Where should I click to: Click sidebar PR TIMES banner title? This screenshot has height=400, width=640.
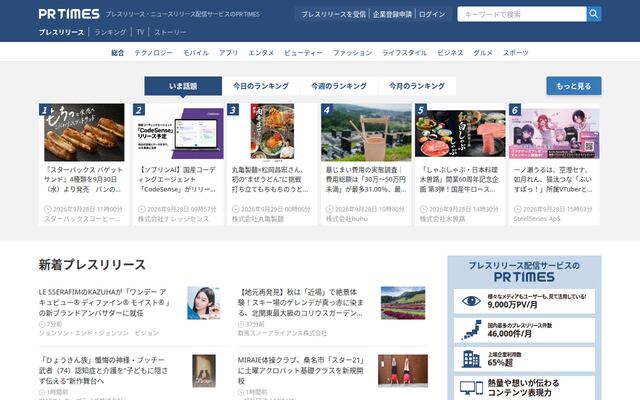click(524, 271)
